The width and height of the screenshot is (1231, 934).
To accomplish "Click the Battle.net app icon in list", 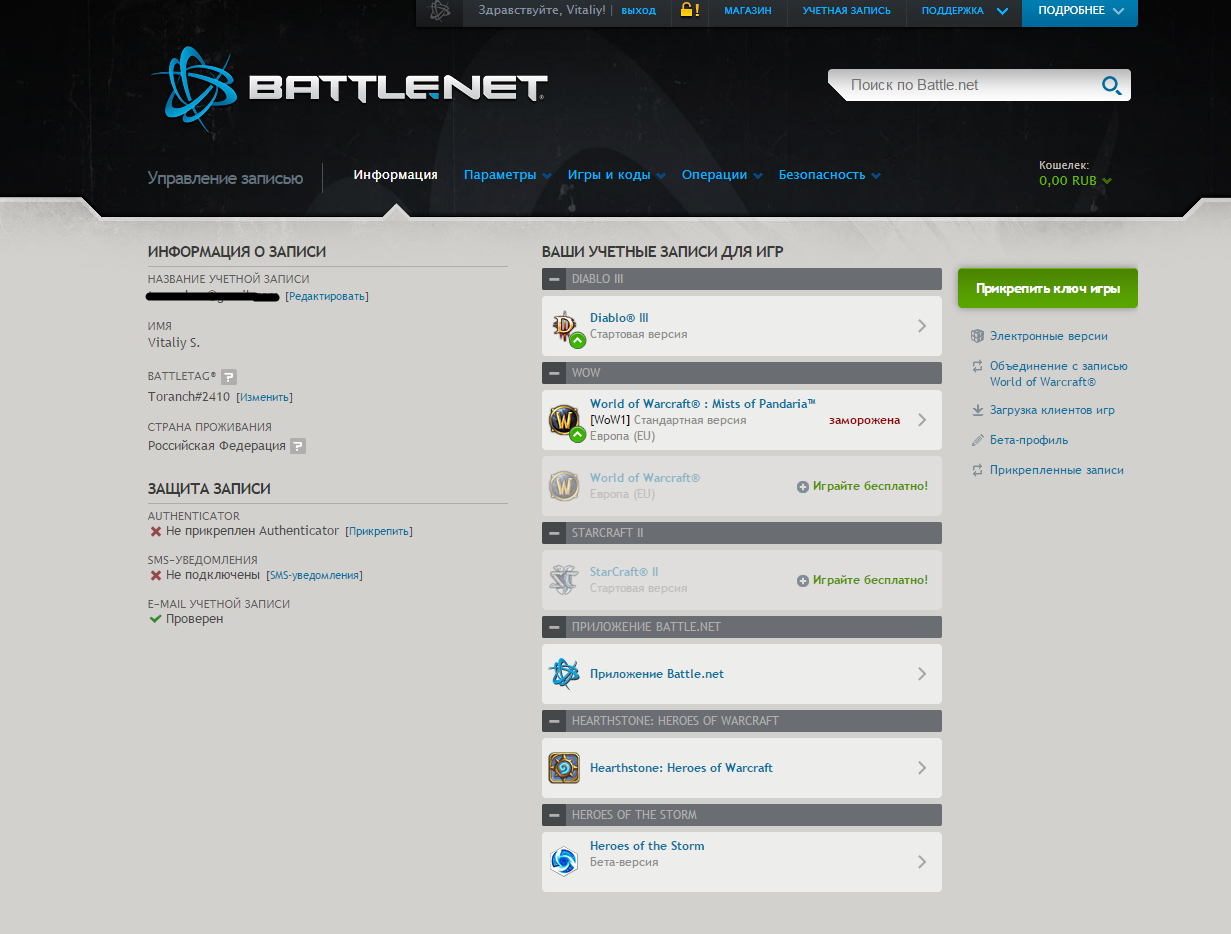I will coord(564,674).
